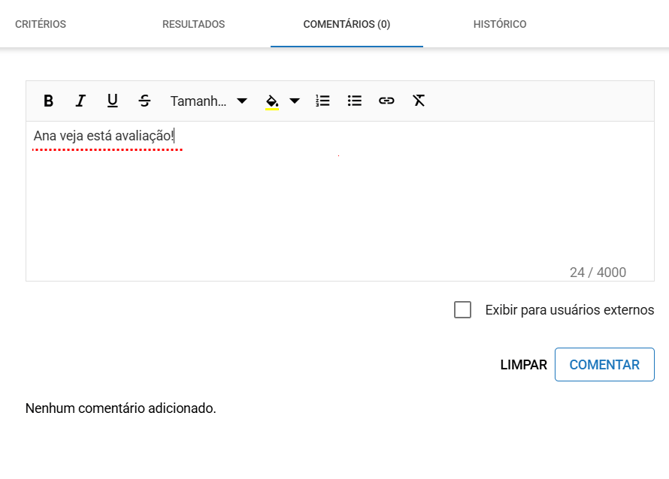Toggle bold formatting in the comment editor
669x479 pixels.
[x=48, y=101]
